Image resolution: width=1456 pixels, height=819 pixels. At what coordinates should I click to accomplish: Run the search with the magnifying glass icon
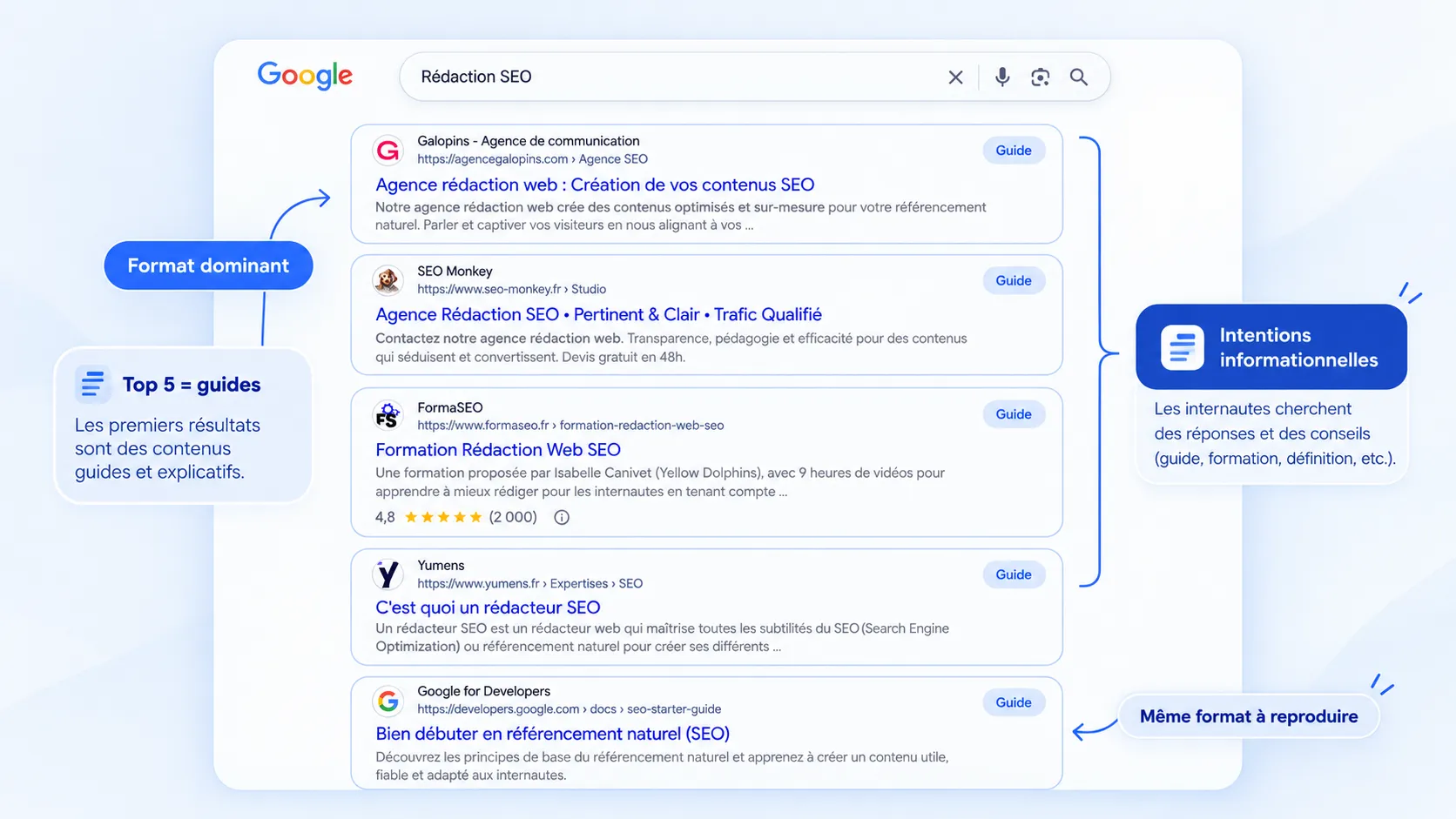coord(1079,77)
